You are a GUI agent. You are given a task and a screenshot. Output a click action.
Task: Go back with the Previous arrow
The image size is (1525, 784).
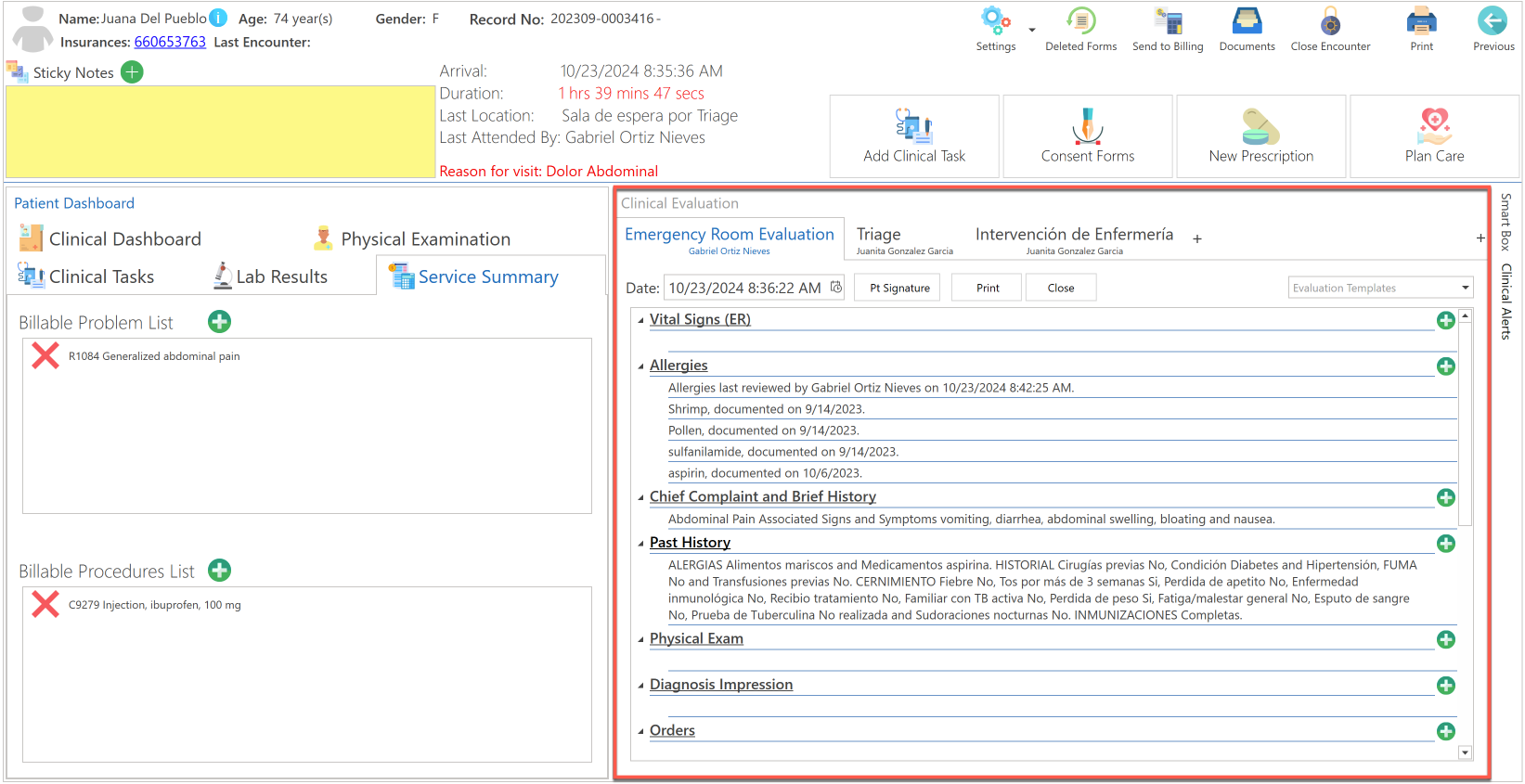1493,20
